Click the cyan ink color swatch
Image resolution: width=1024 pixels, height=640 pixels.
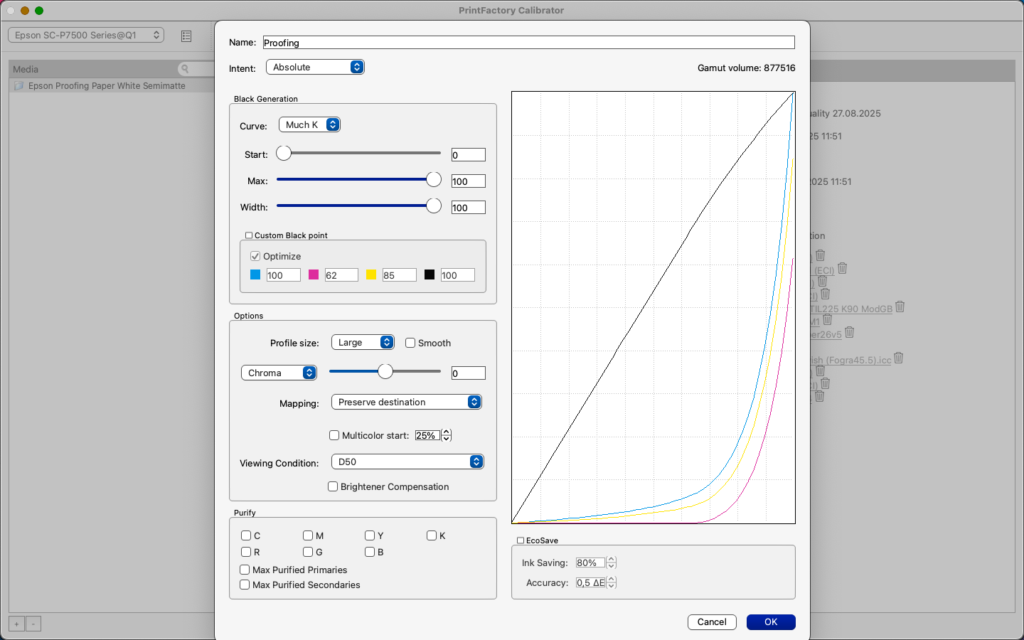tap(255, 275)
